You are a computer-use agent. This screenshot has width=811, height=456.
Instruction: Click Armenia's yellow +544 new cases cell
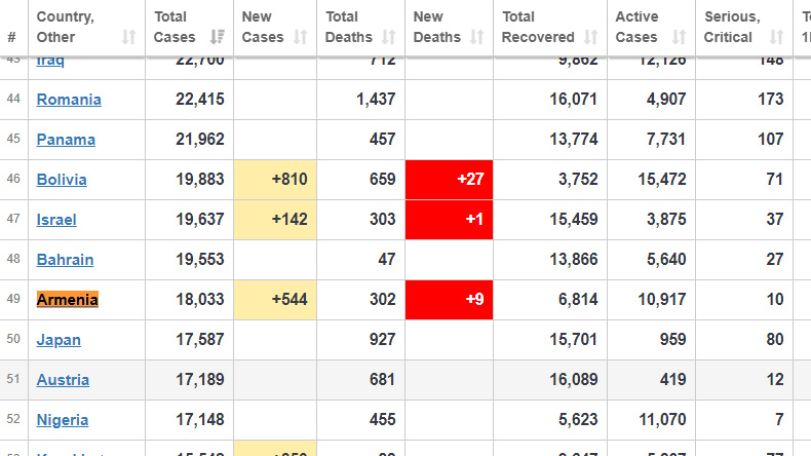tap(275, 299)
